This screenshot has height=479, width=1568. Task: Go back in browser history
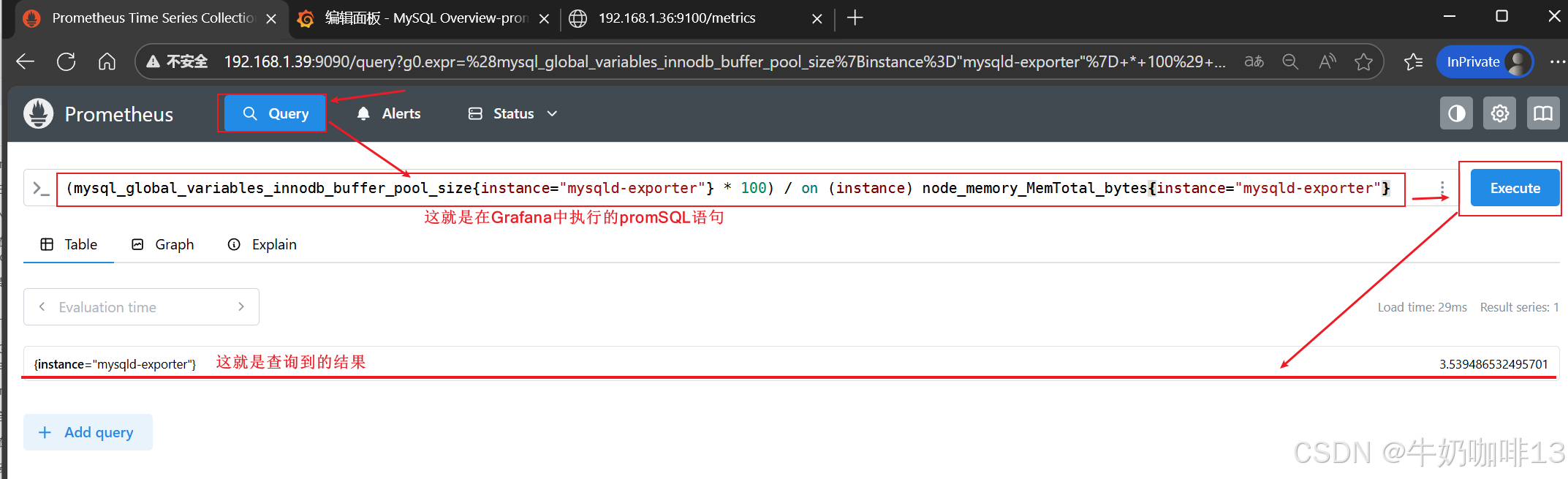(x=26, y=62)
